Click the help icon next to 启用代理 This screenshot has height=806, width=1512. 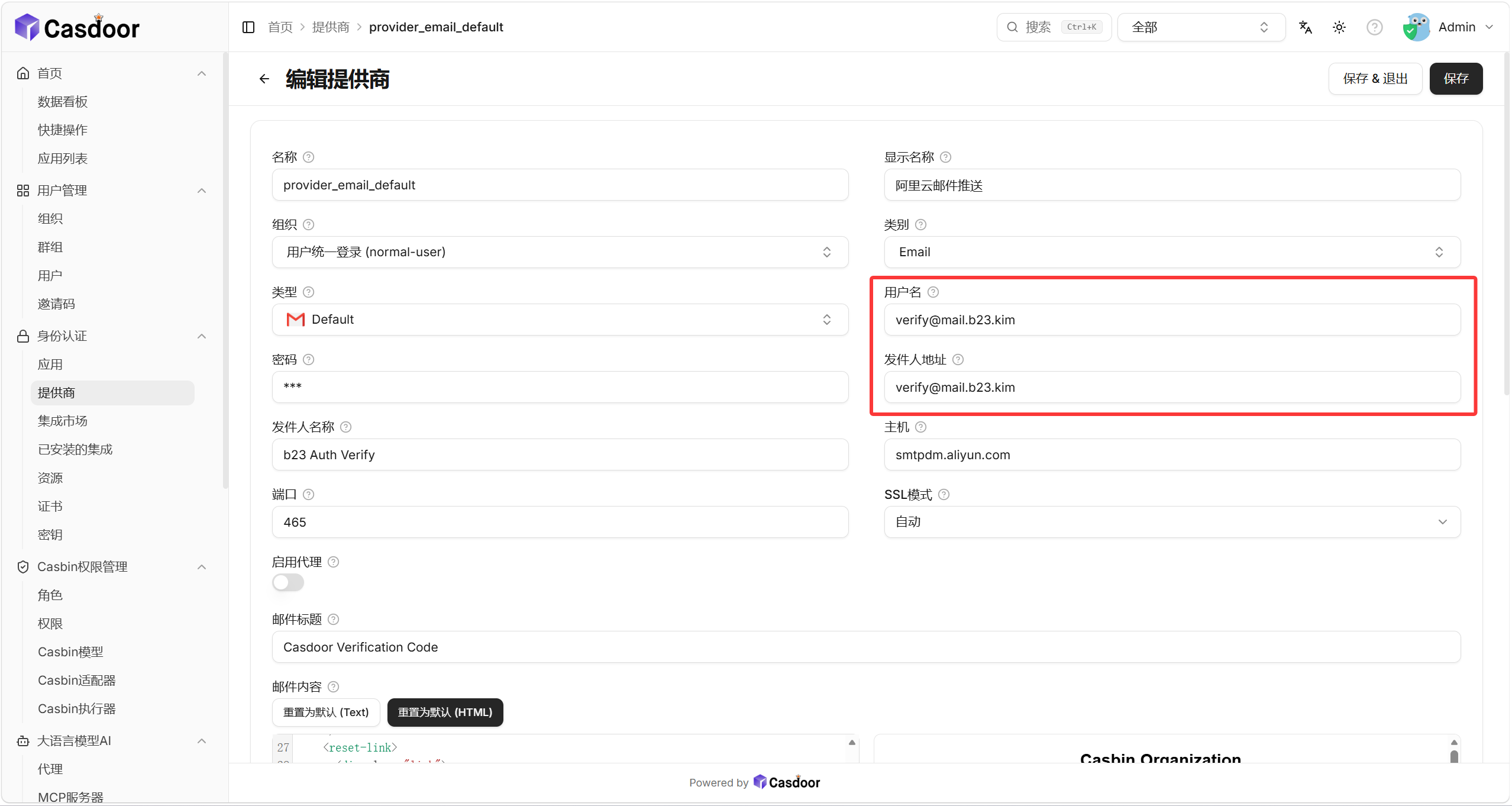[x=334, y=562]
